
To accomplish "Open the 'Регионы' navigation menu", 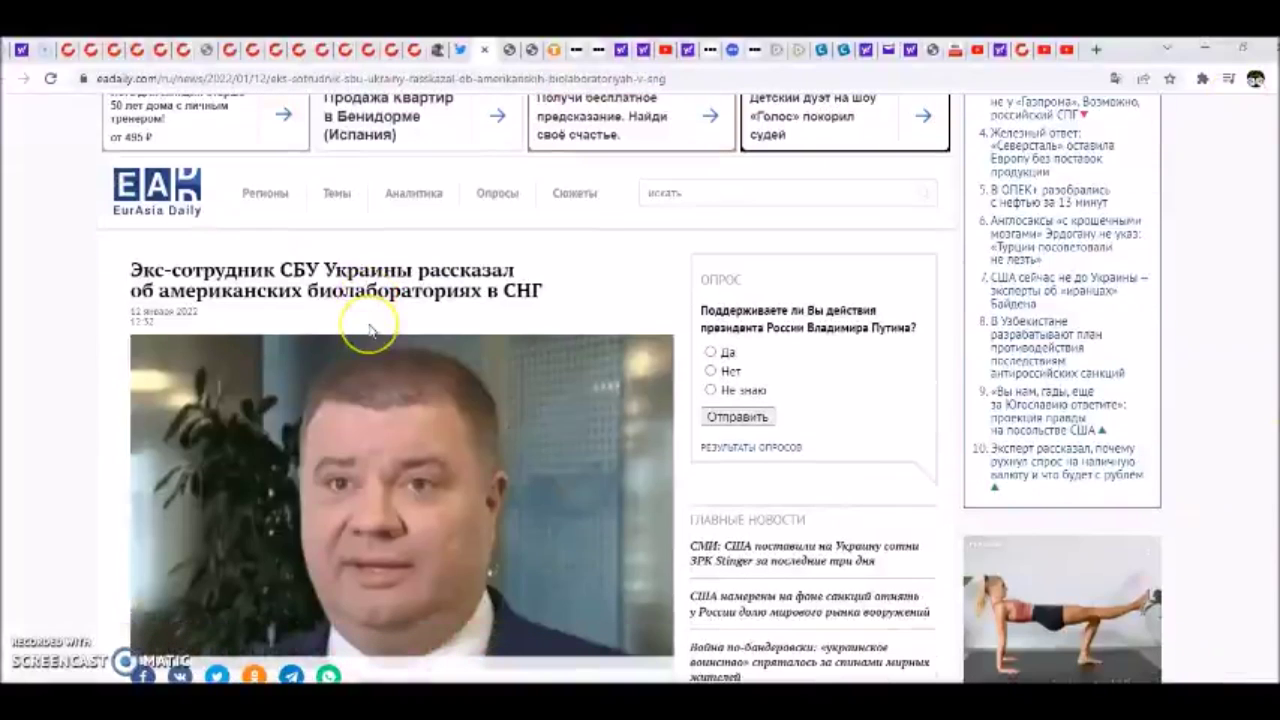I will pos(265,193).
